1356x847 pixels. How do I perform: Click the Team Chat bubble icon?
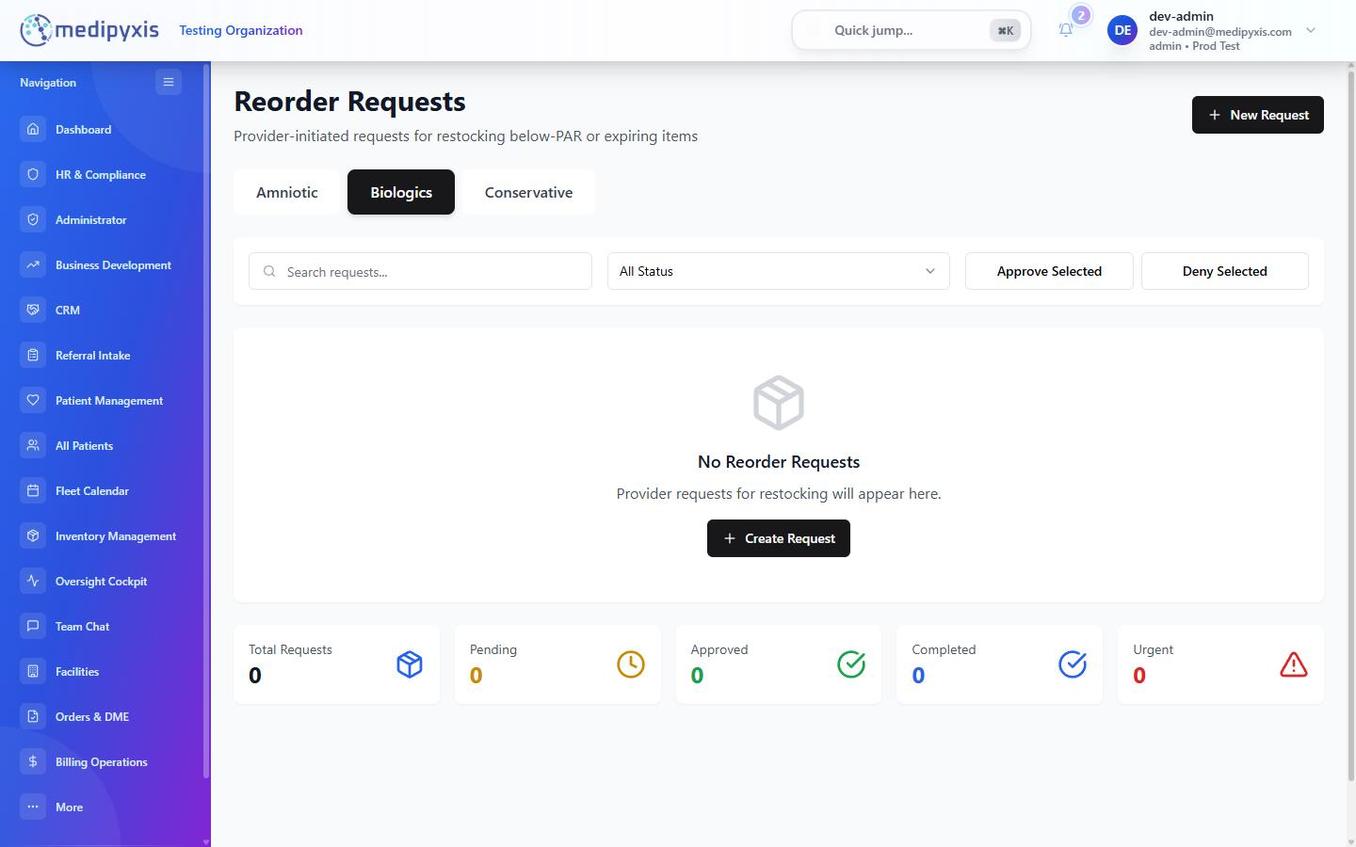(x=33, y=626)
